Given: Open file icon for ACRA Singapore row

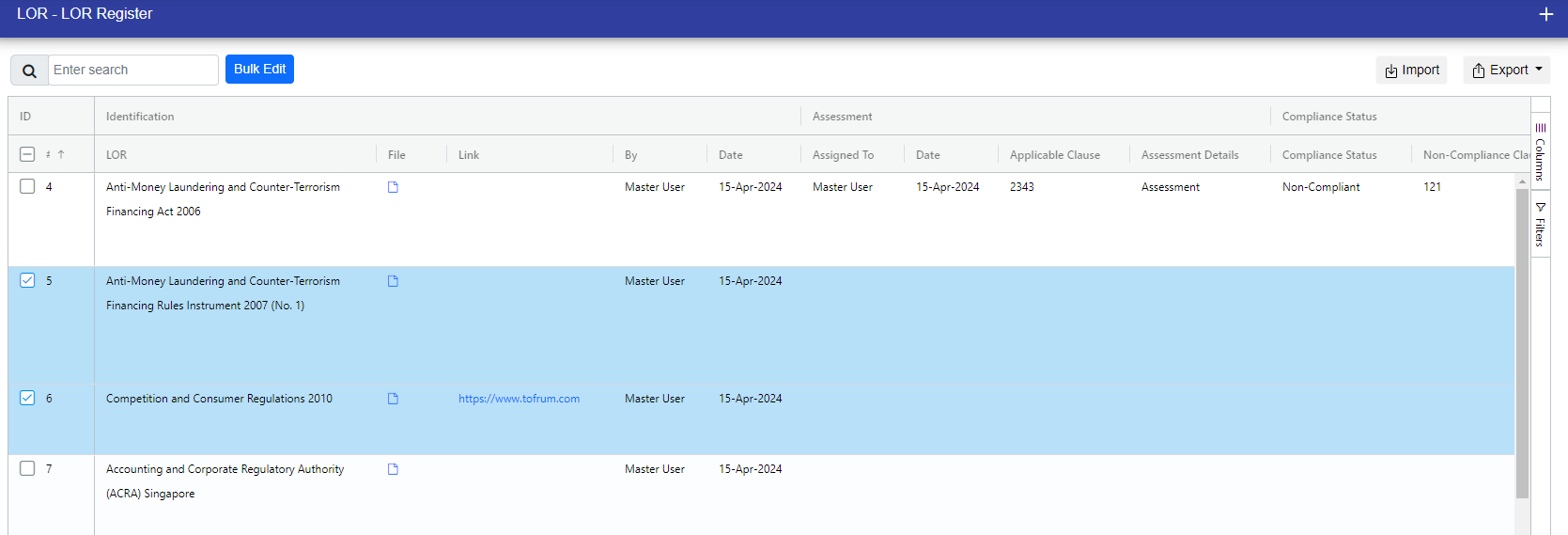Looking at the screenshot, I should [x=393, y=469].
